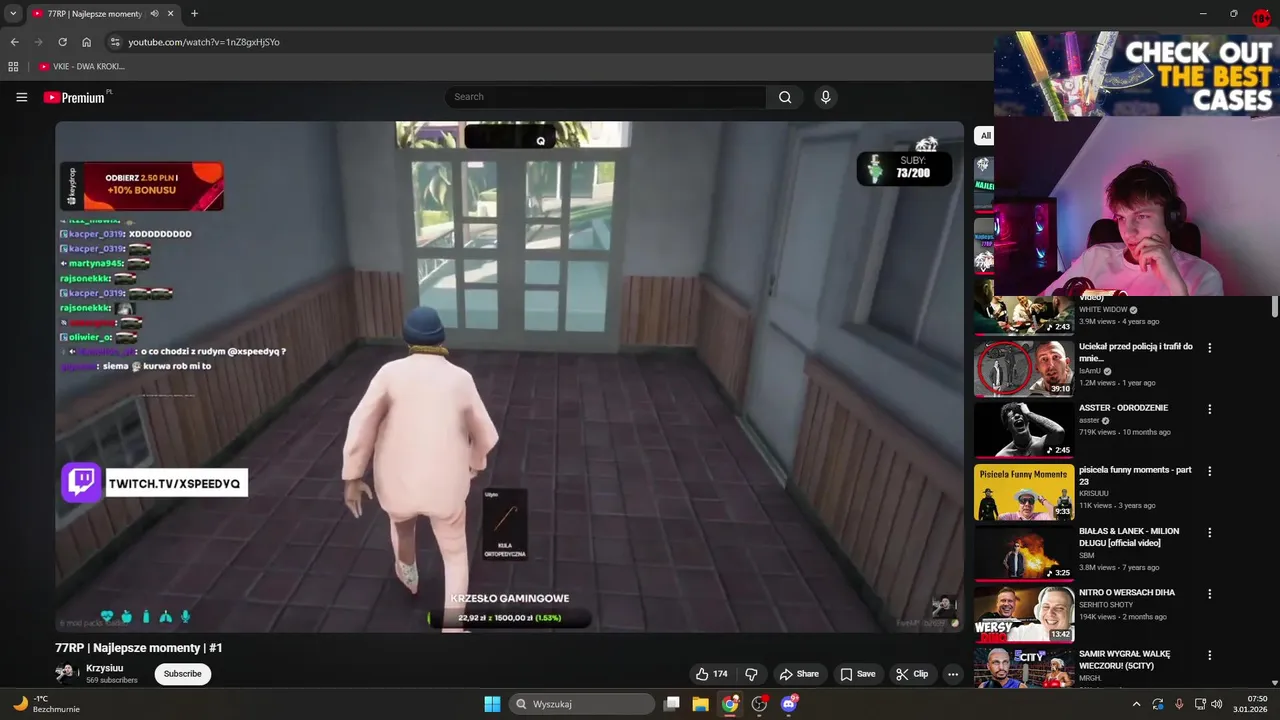Open ASSTER - ODRODZENIE video thumbnail
Screen dimensions: 1280x720
coord(1024,430)
